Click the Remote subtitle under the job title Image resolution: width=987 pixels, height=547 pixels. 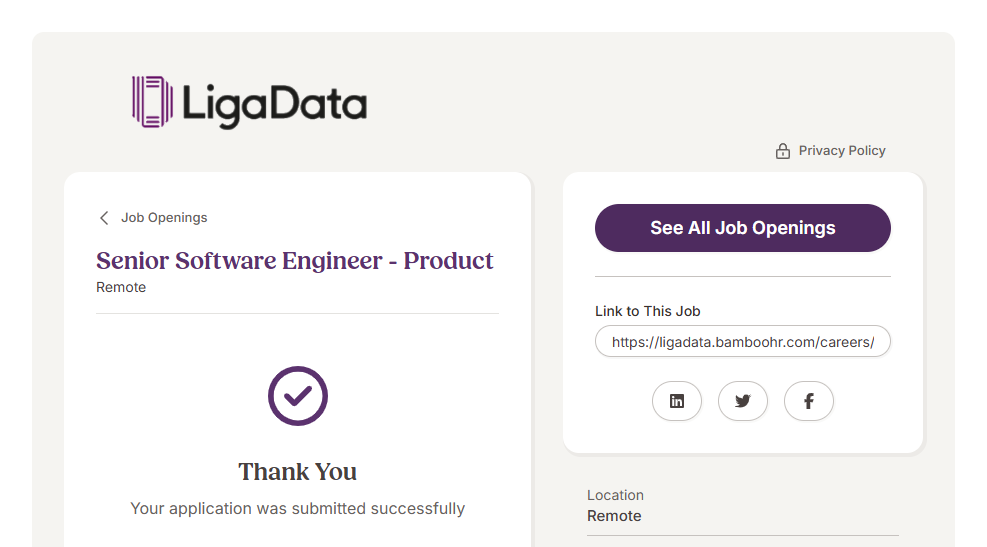point(121,288)
